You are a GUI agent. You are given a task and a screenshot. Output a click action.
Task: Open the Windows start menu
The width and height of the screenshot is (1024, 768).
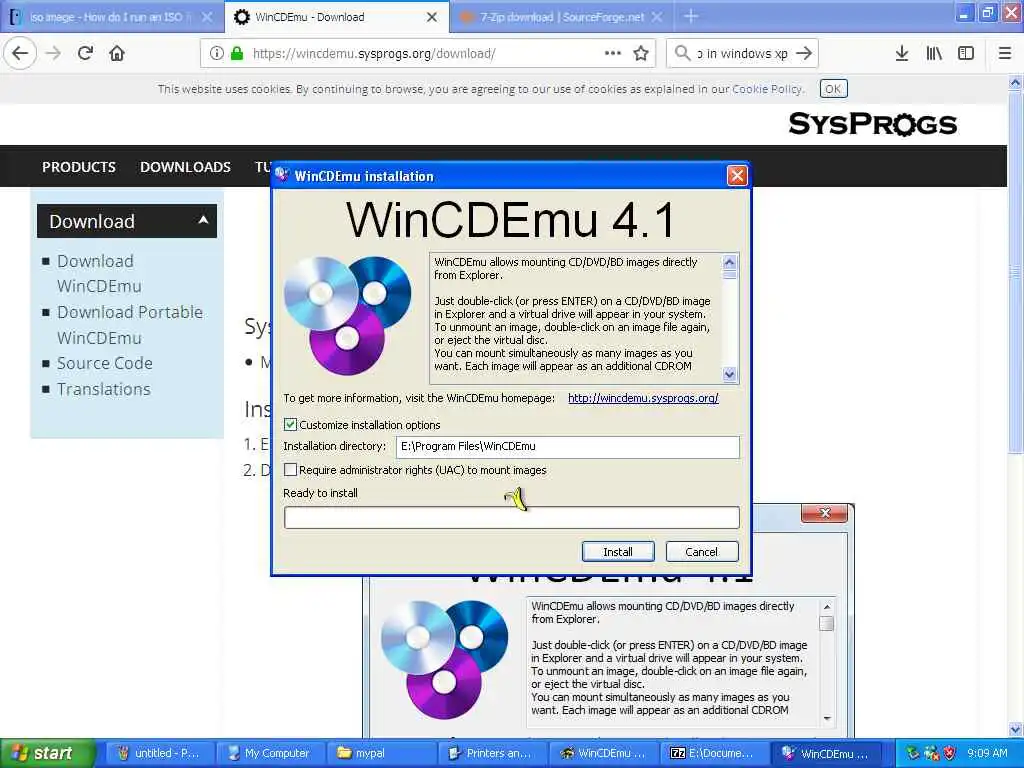[x=47, y=753]
